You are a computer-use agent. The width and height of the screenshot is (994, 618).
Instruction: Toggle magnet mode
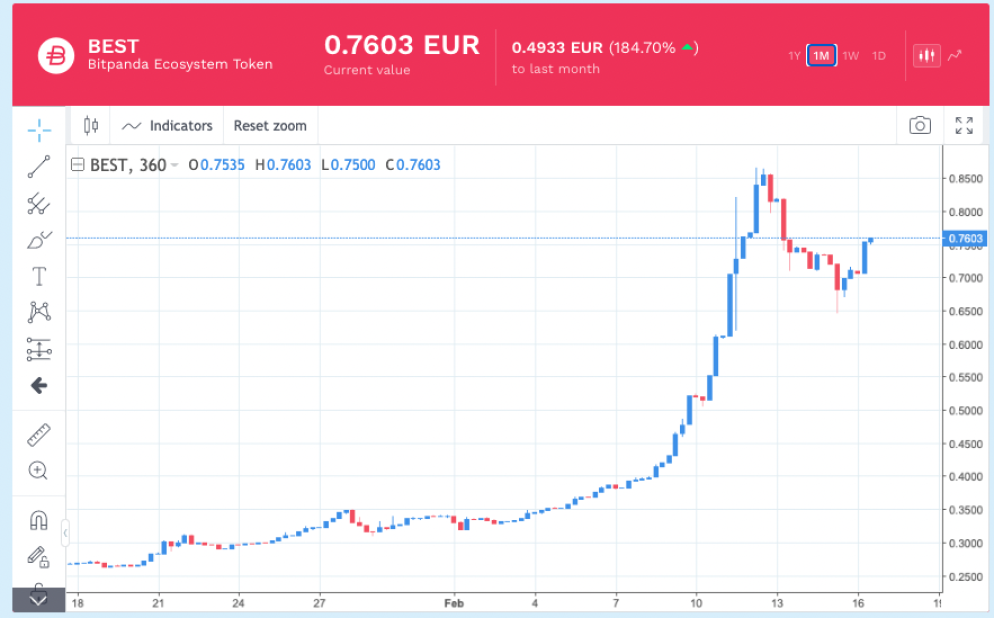(39, 520)
